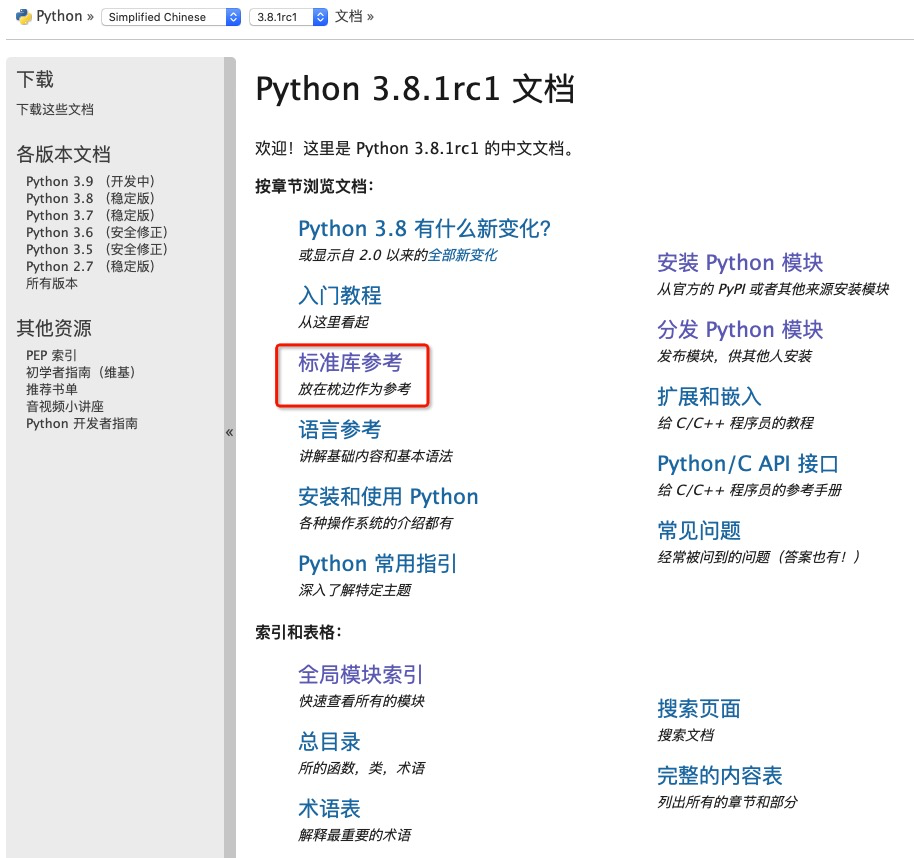Click the Python breadcrumb link
The width and height of the screenshot is (914, 858).
tap(59, 16)
